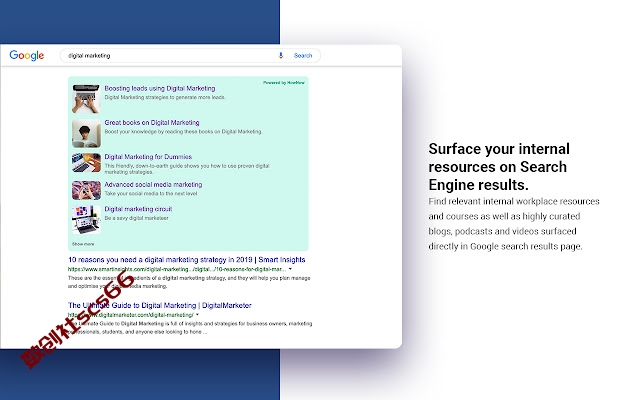
Task: Click the 'Powered by' label in the resources panel
Action: tap(284, 82)
